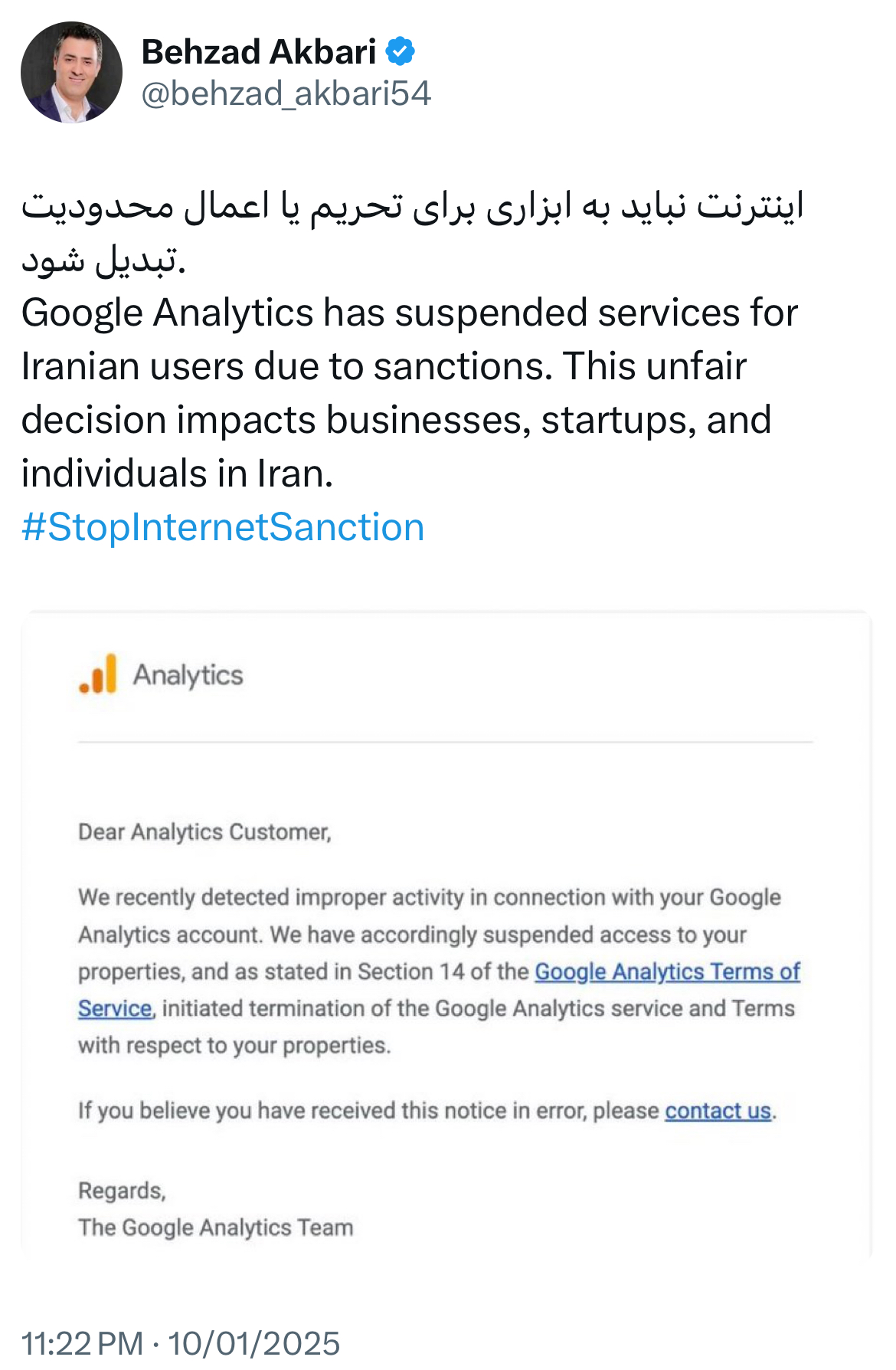This screenshot has height=1370, width=896.
Task: Open Behzad Akbari's profile picture
Action: (x=71, y=72)
